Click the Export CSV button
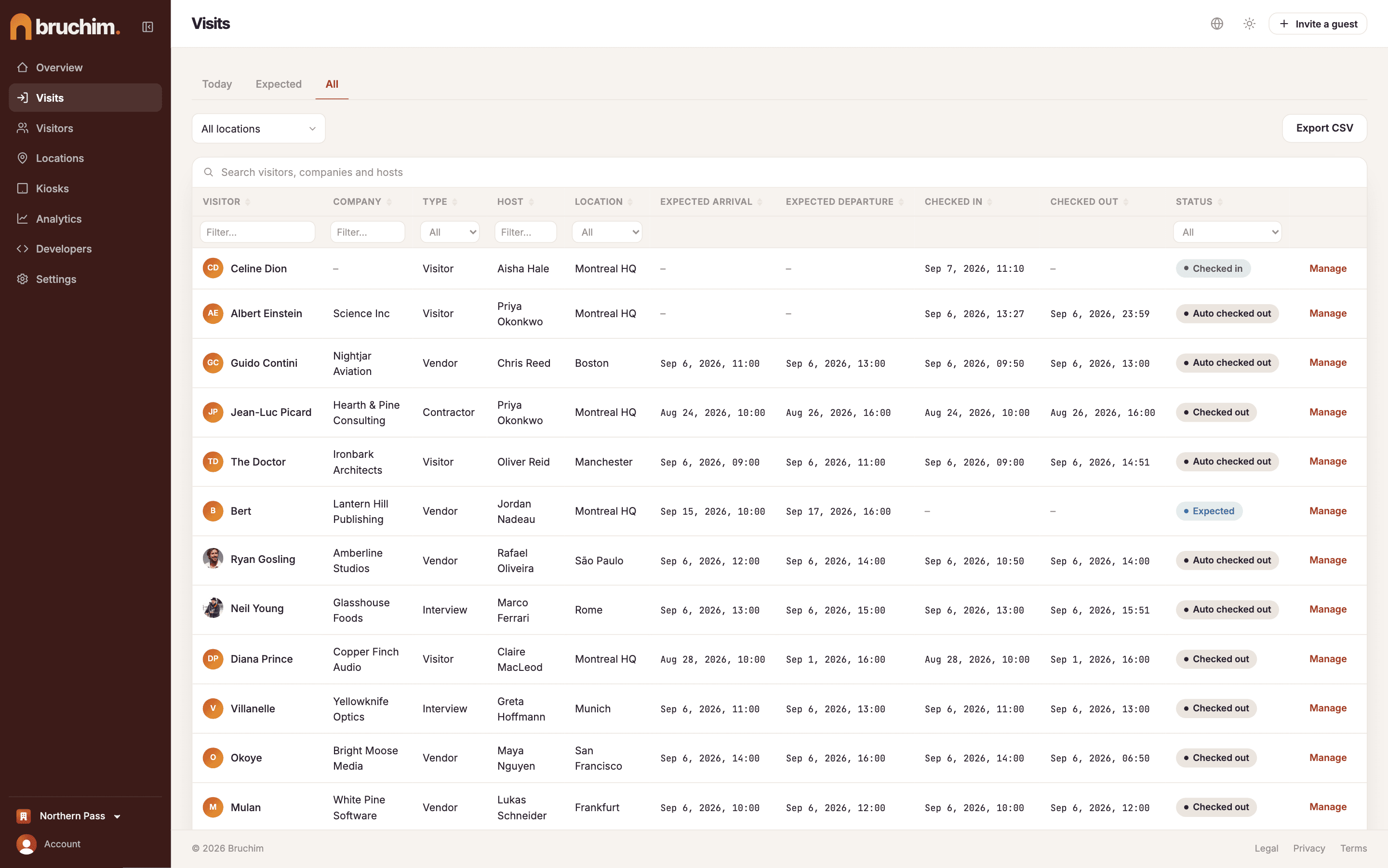Viewport: 1388px width, 868px height. point(1324,128)
